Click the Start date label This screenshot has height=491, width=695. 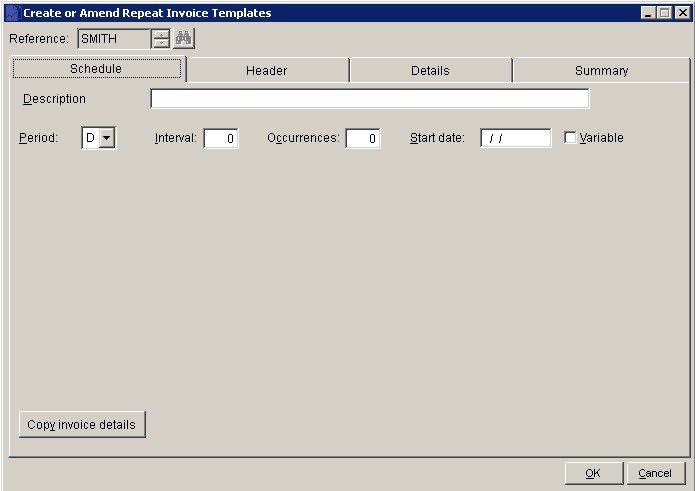[437, 138]
